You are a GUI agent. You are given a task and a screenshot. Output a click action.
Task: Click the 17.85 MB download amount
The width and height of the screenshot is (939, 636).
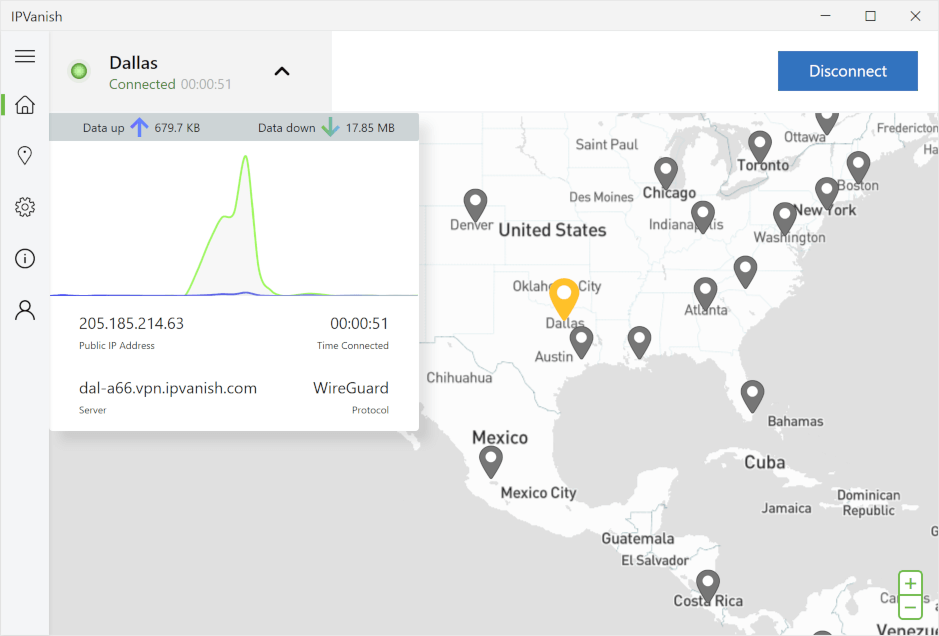[x=370, y=128]
